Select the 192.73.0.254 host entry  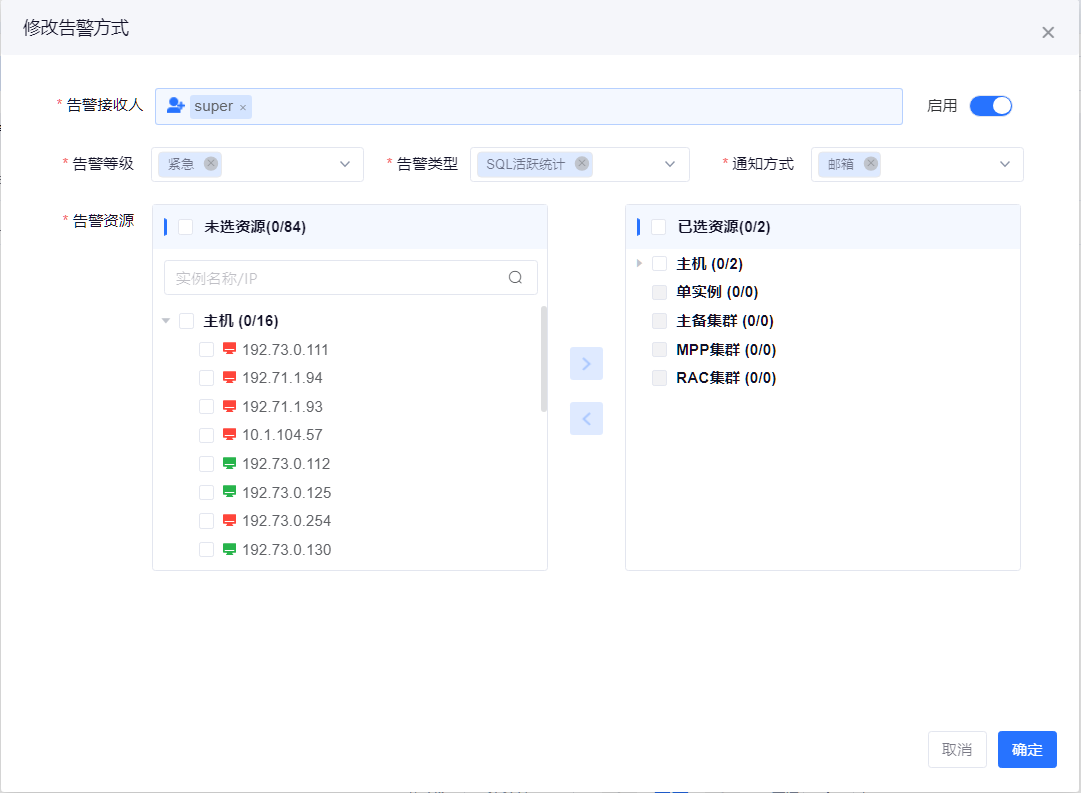286,521
